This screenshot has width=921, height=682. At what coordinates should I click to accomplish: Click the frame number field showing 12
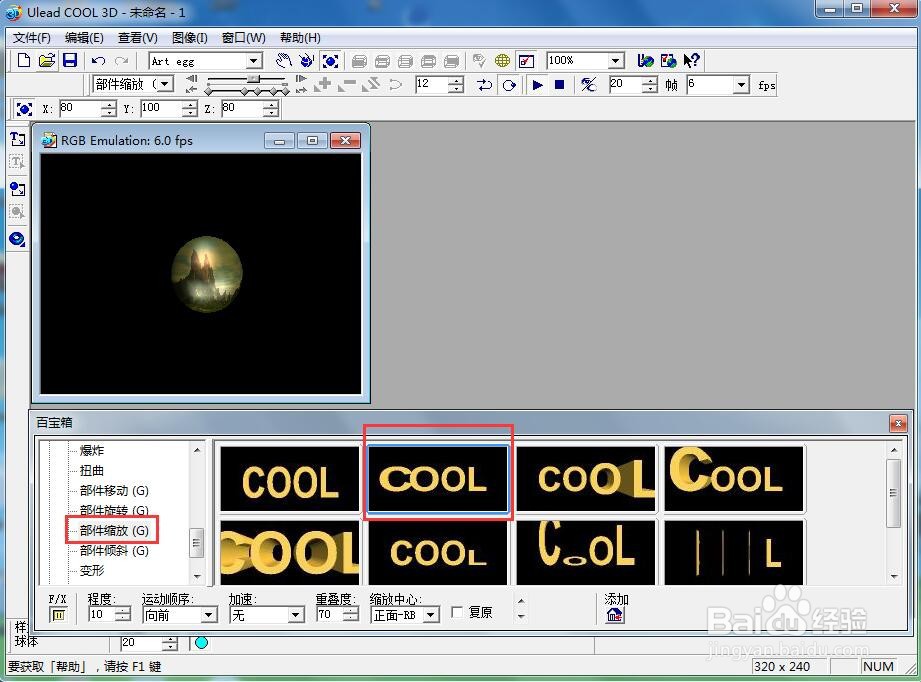tap(431, 85)
